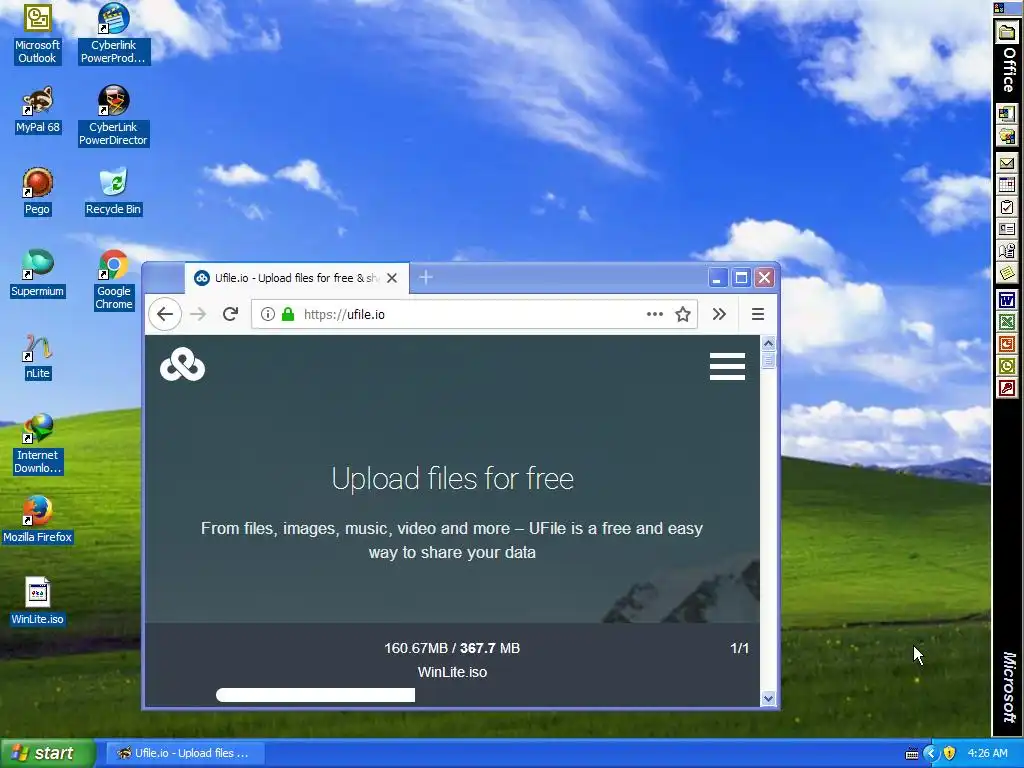View connection security via the green padlock
This screenshot has height=768, width=1024.
(x=287, y=314)
